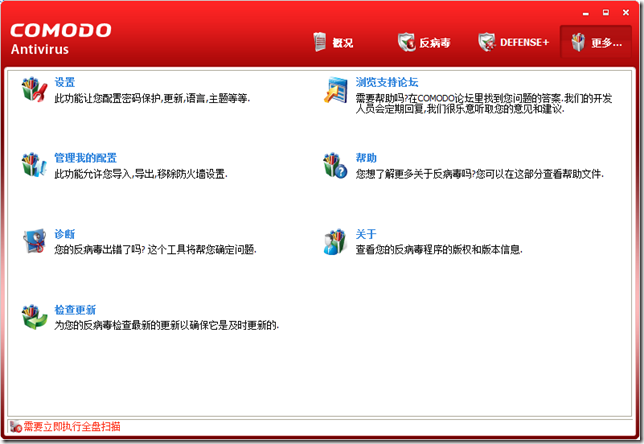Minimize the COMODO Antivirus window
644x444 pixels.
[x=586, y=13]
